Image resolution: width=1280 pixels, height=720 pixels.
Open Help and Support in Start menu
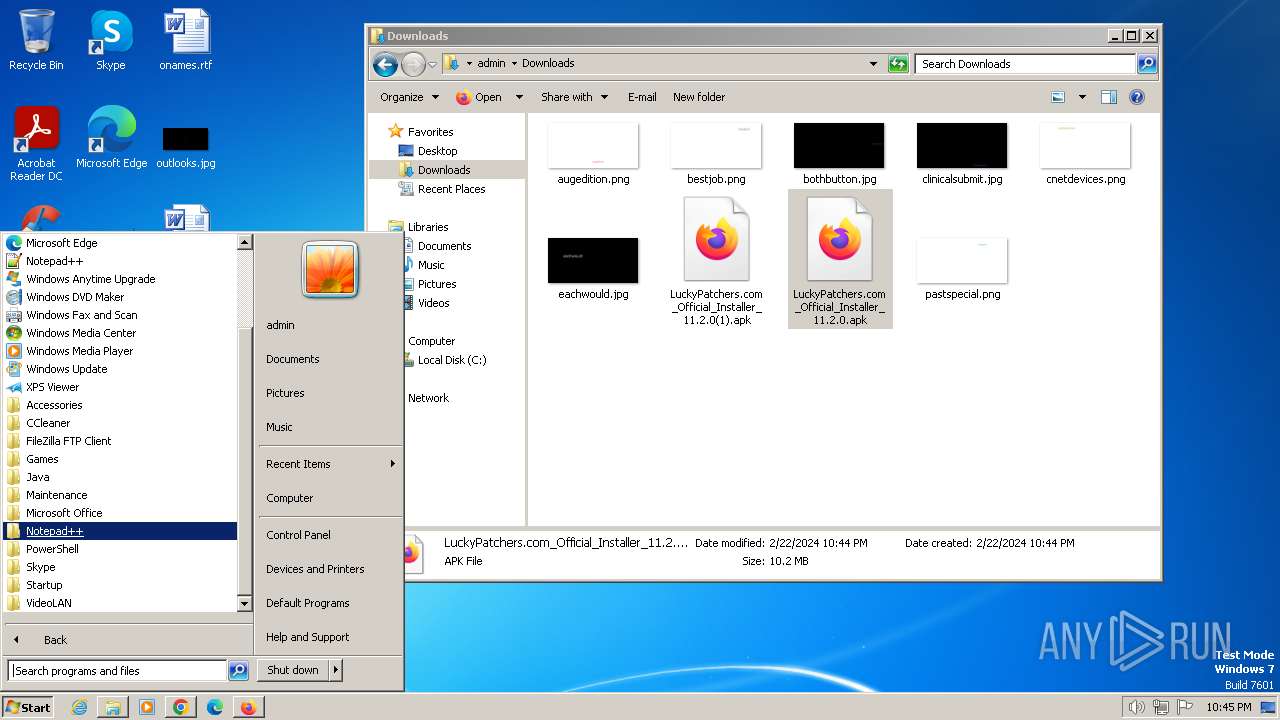coord(307,637)
